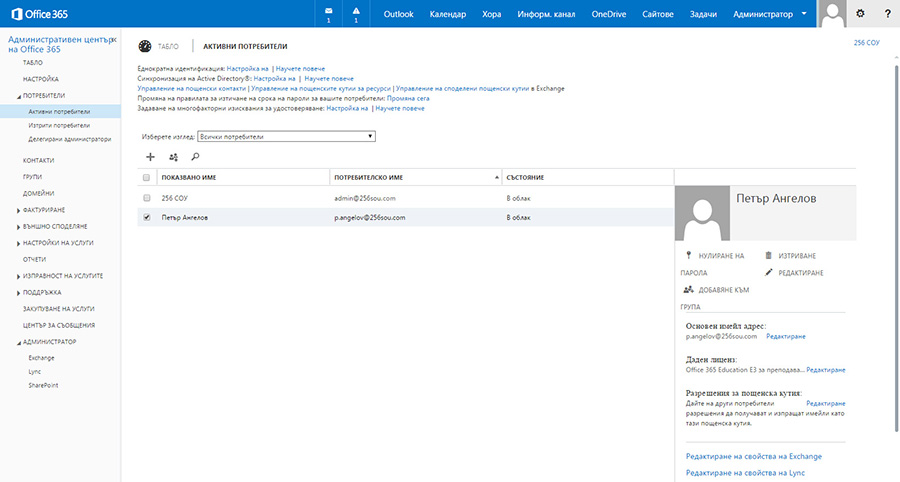The width and height of the screenshot is (900, 482).
Task: Click the delete user trash icon
Action: (x=769, y=255)
